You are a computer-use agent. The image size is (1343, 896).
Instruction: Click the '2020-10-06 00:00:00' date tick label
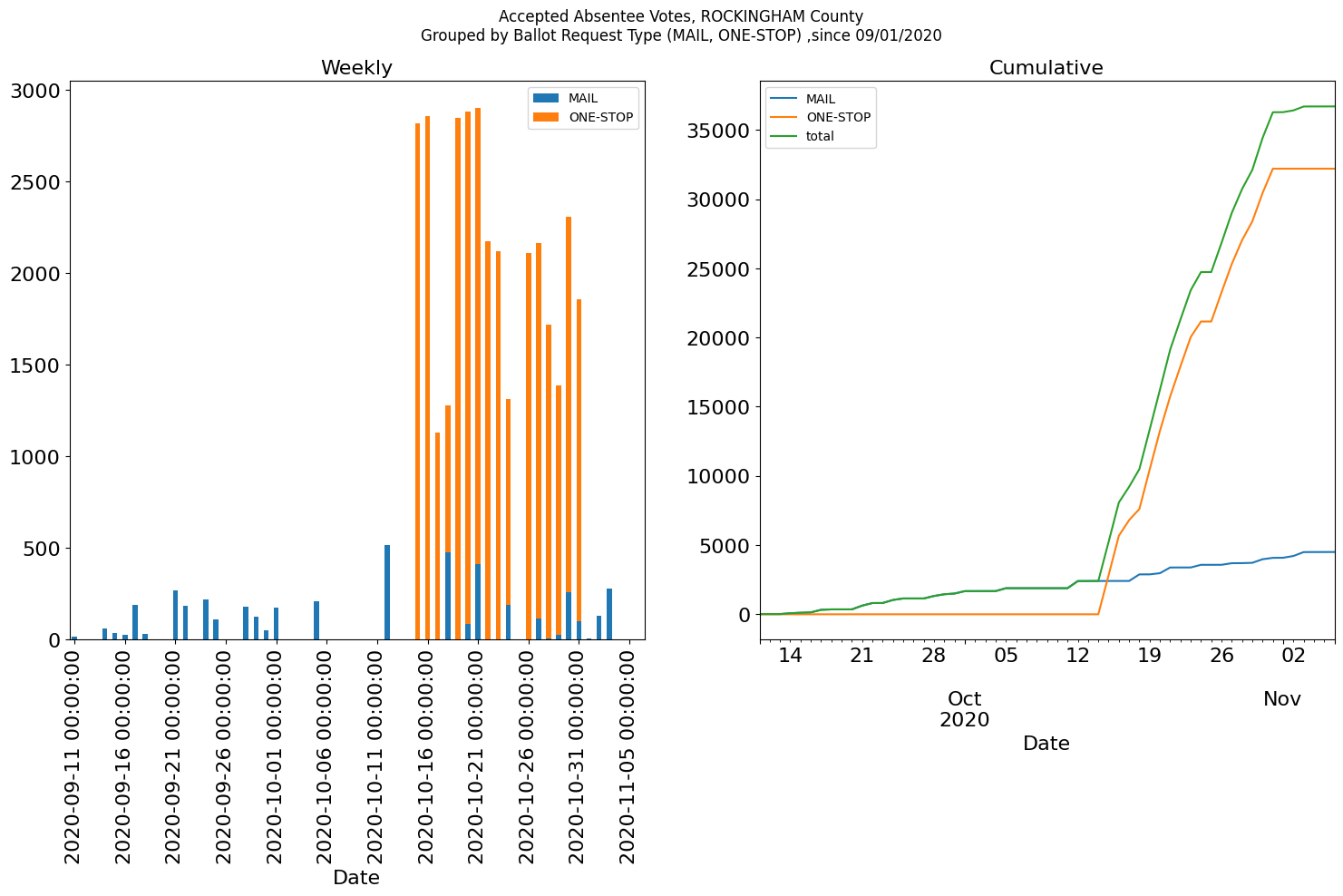pos(326,755)
